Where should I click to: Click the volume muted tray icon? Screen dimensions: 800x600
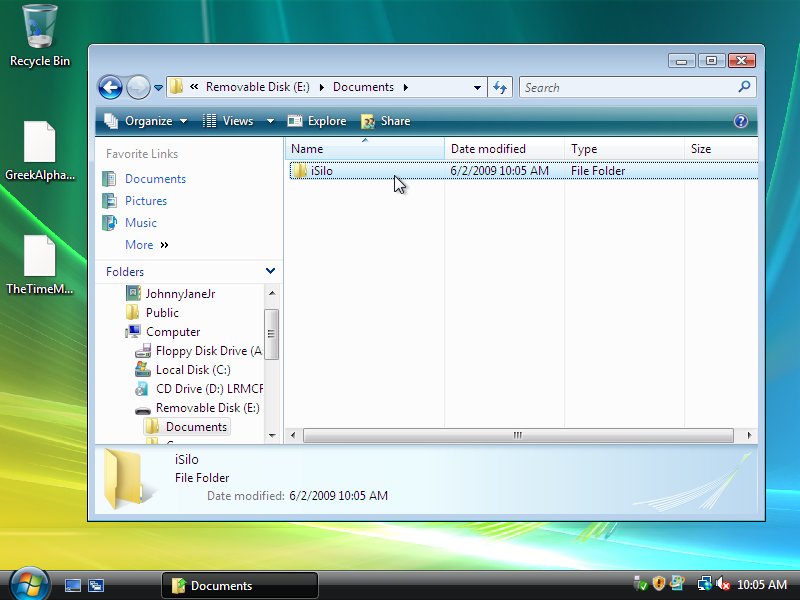point(723,585)
